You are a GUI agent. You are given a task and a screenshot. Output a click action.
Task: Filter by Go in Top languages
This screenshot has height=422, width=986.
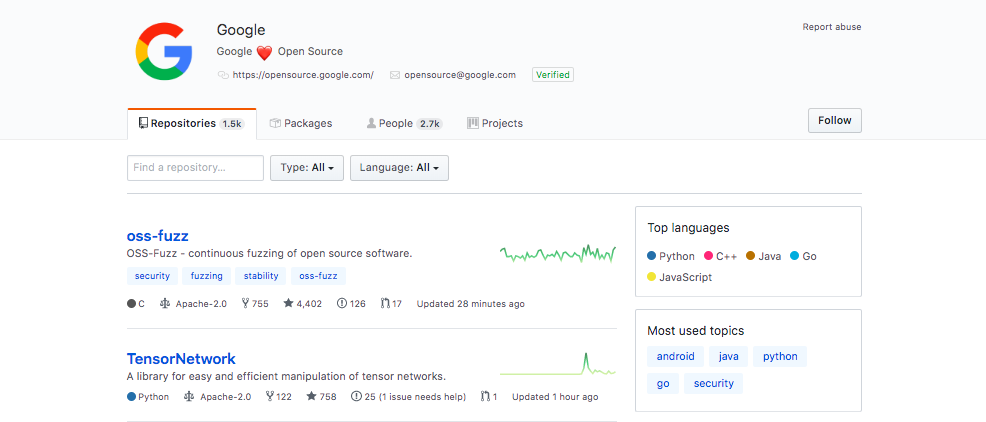pos(803,256)
